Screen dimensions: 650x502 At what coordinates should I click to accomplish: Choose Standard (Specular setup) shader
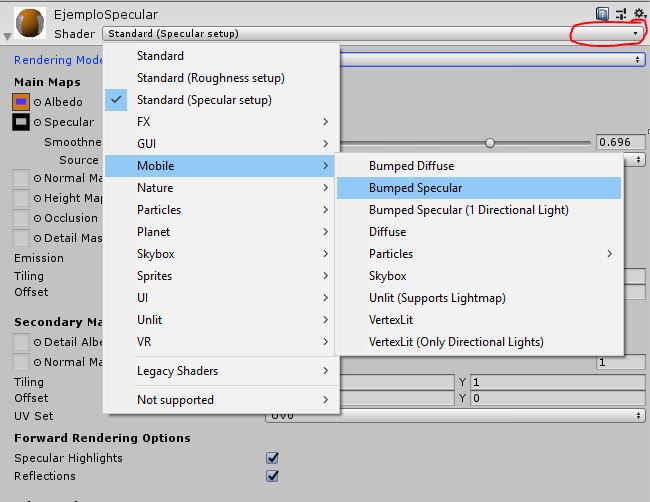click(x=222, y=100)
